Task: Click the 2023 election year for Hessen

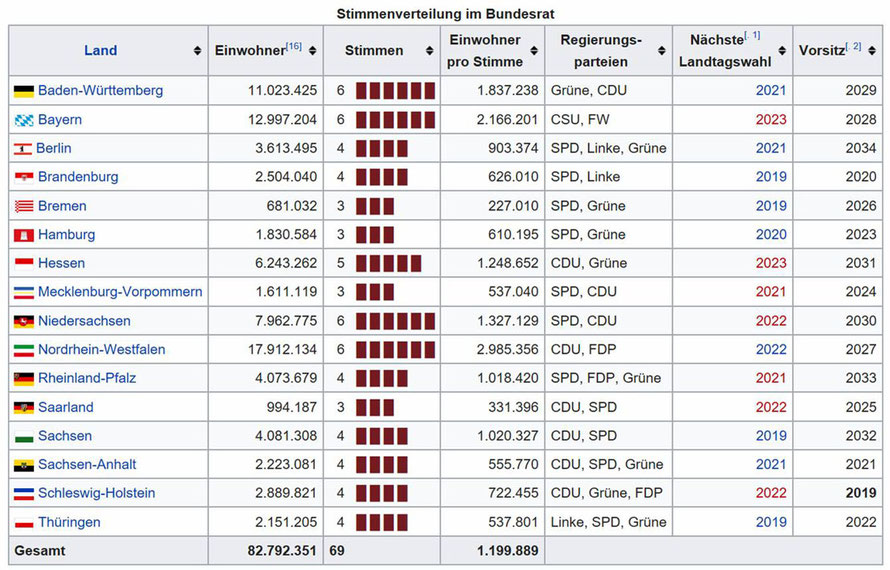Action: (x=771, y=264)
